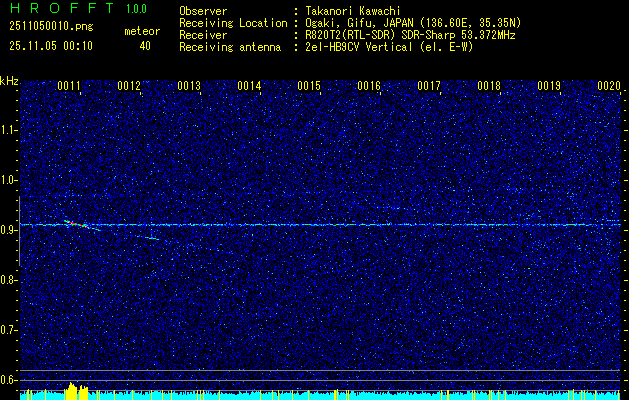Click the Observer field label
The width and height of the screenshot is (629, 400).
203,11
